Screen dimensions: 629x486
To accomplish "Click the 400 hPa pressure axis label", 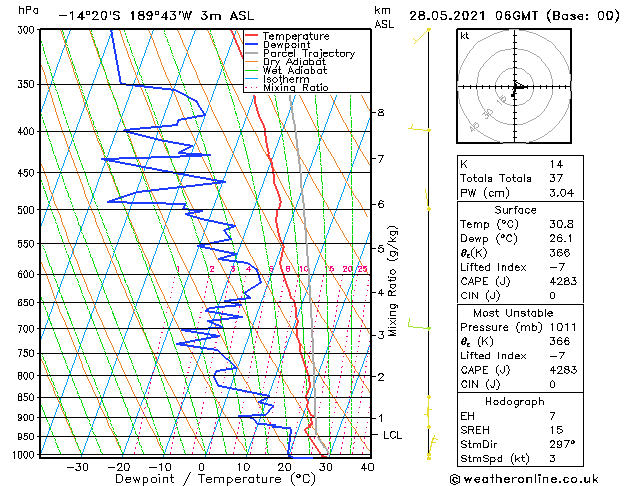I will (26, 132).
